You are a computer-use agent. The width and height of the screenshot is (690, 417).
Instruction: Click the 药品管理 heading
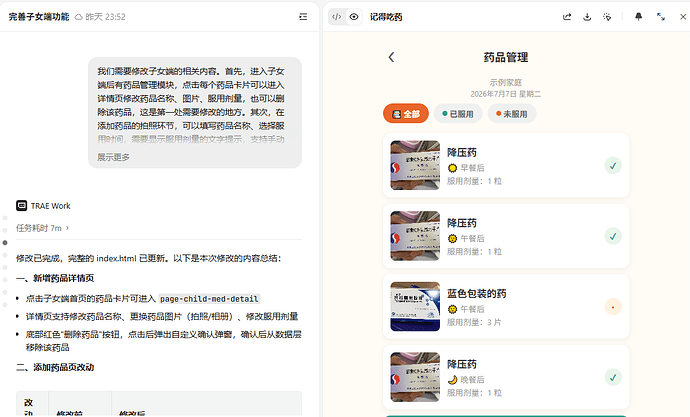click(506, 57)
